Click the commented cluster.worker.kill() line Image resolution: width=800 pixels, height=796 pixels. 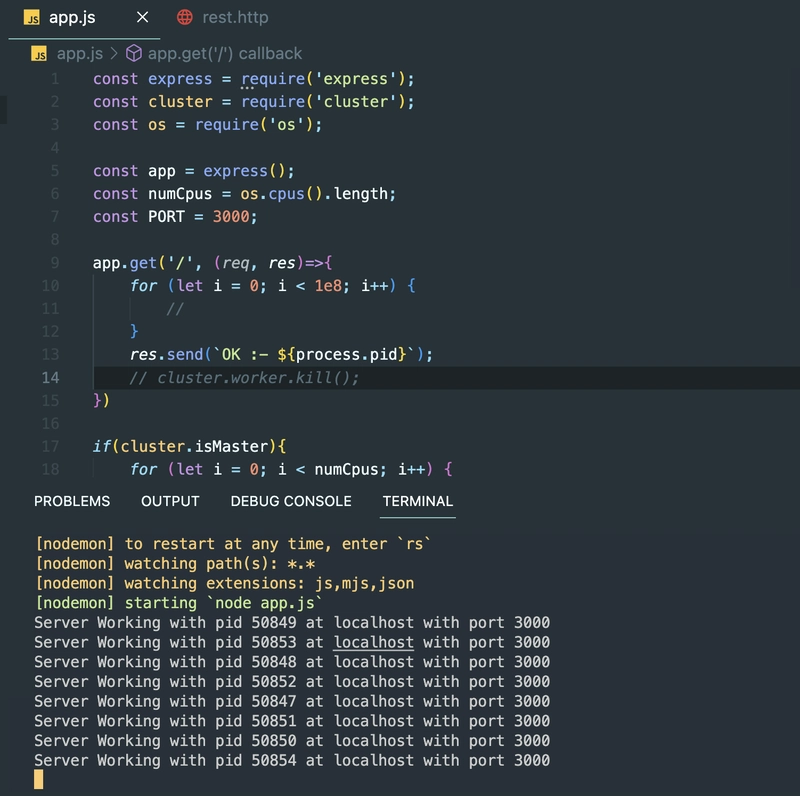click(244, 378)
